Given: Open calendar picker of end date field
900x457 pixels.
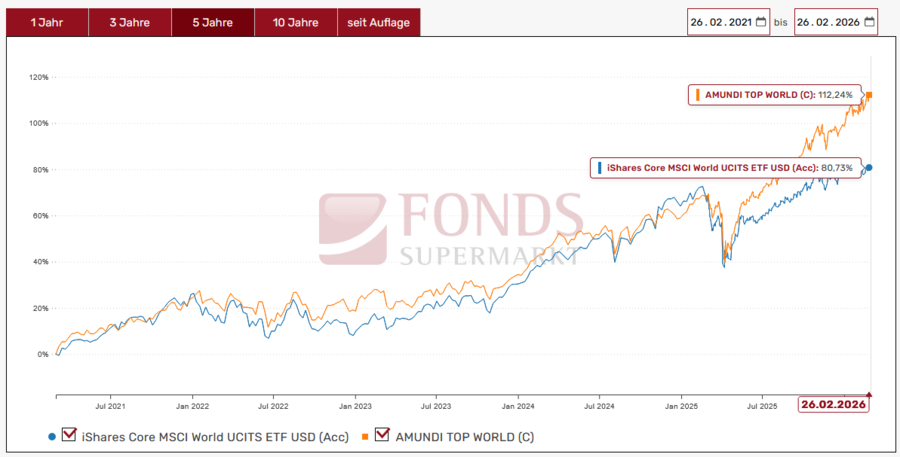Looking at the screenshot, I should coord(869,22).
